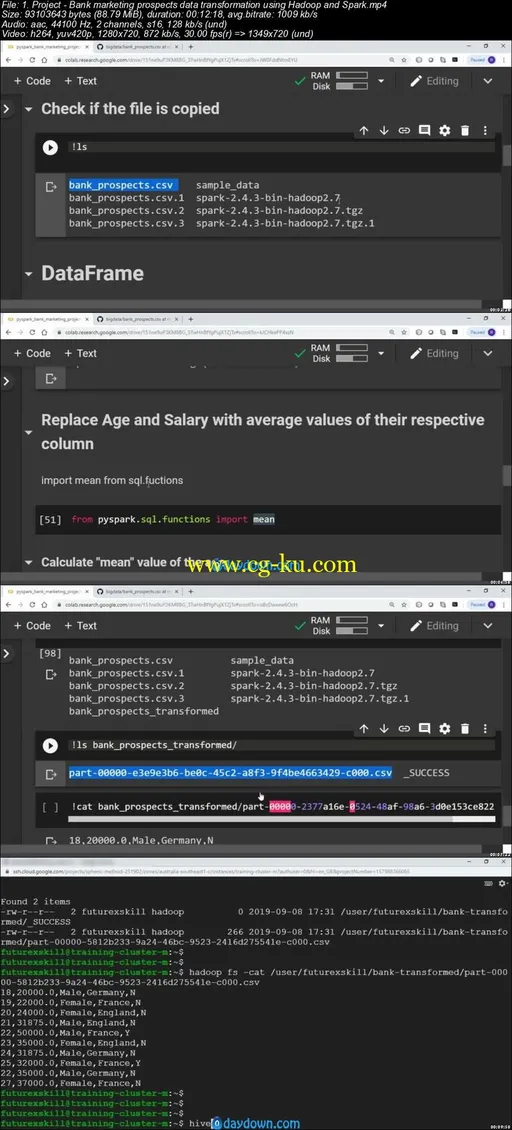Click the Disk usage bar in the Check if the file is copied frame
This screenshot has height=1130, width=512.
pos(352,86)
